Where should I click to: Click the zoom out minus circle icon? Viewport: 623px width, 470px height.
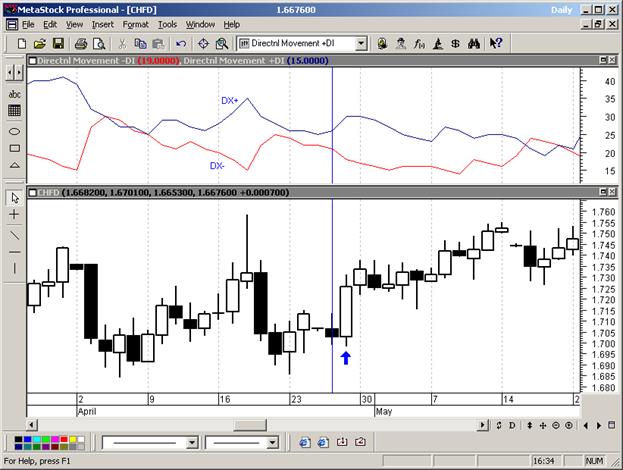556,426
